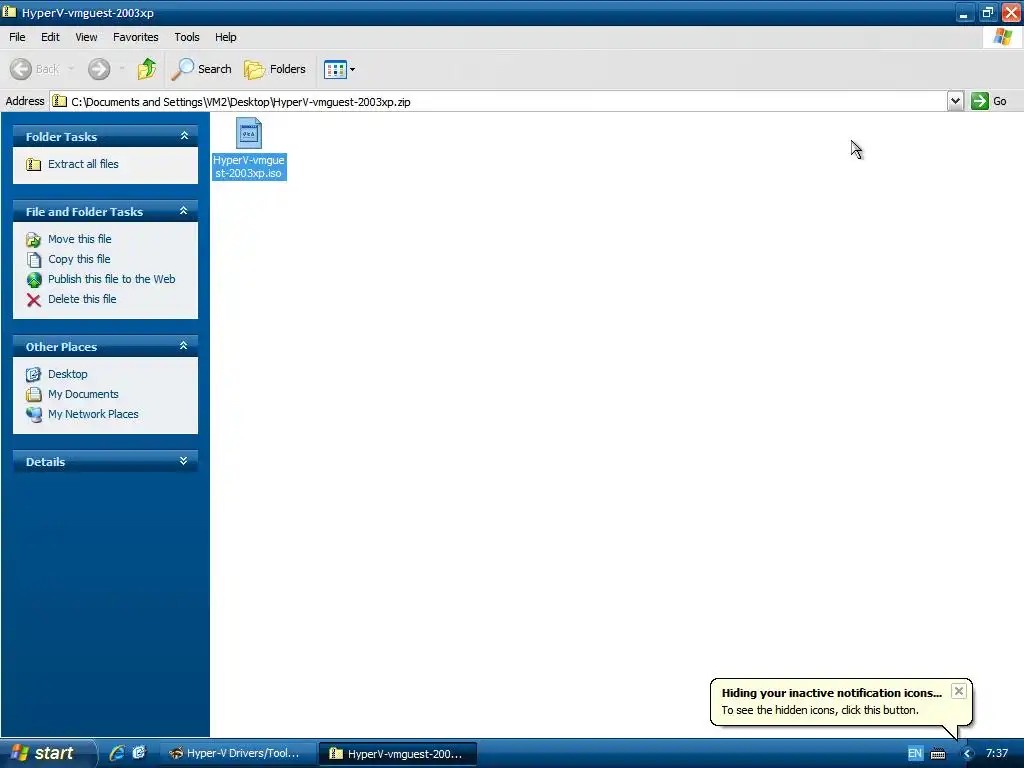Launch Internet Explorer from Quick Launch

[117, 753]
